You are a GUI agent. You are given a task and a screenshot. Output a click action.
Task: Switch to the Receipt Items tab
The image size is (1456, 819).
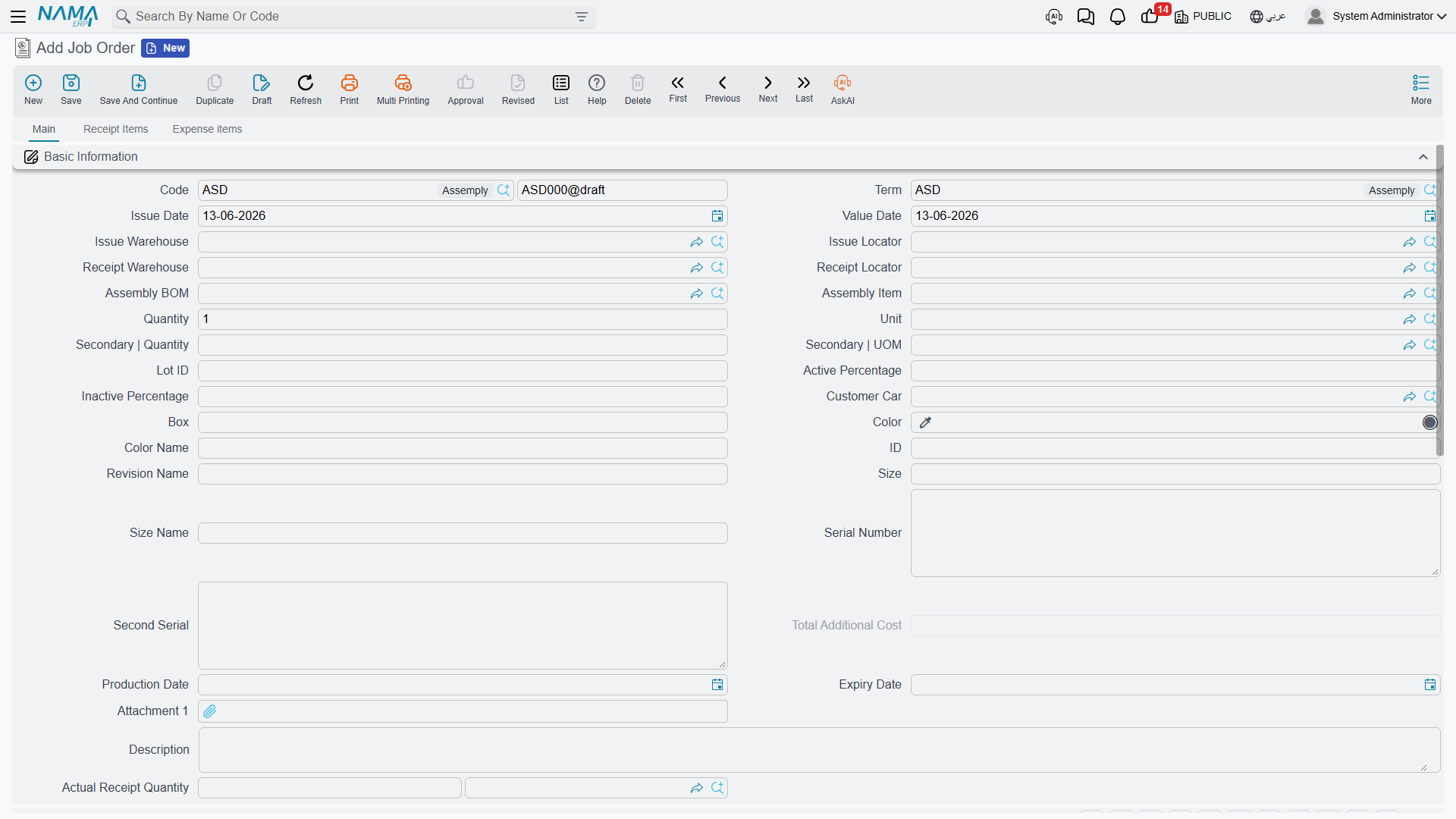click(116, 129)
